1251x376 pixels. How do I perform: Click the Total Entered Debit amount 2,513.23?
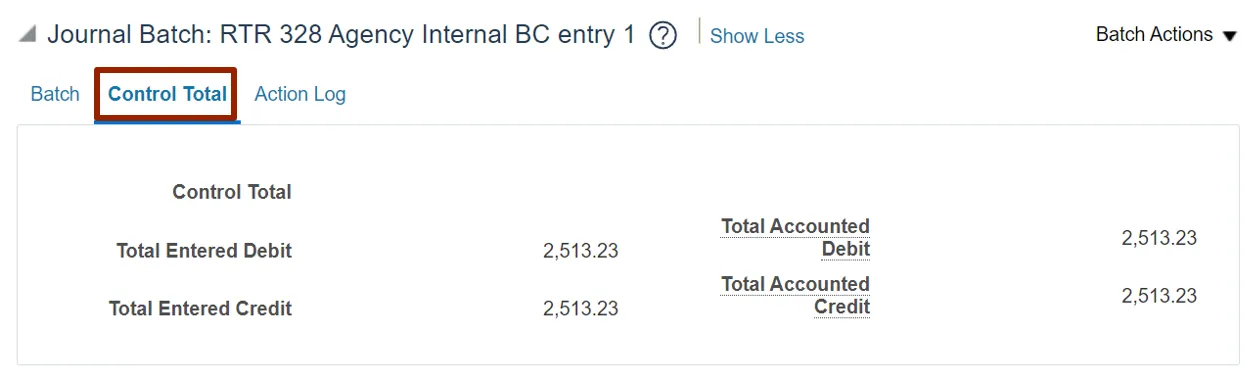[x=581, y=251]
